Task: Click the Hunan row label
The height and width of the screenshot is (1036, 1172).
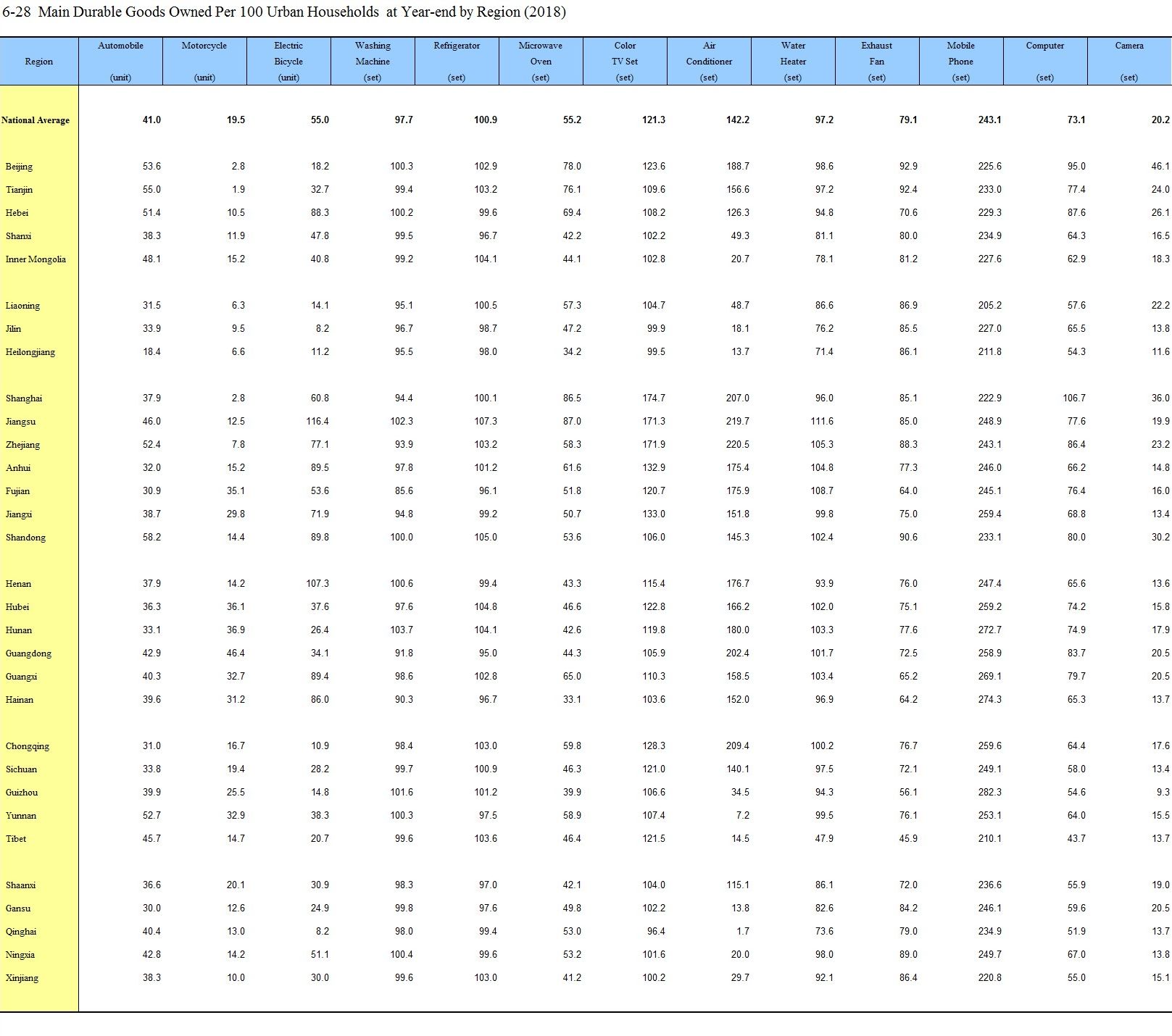Action: pyautogui.click(x=19, y=630)
